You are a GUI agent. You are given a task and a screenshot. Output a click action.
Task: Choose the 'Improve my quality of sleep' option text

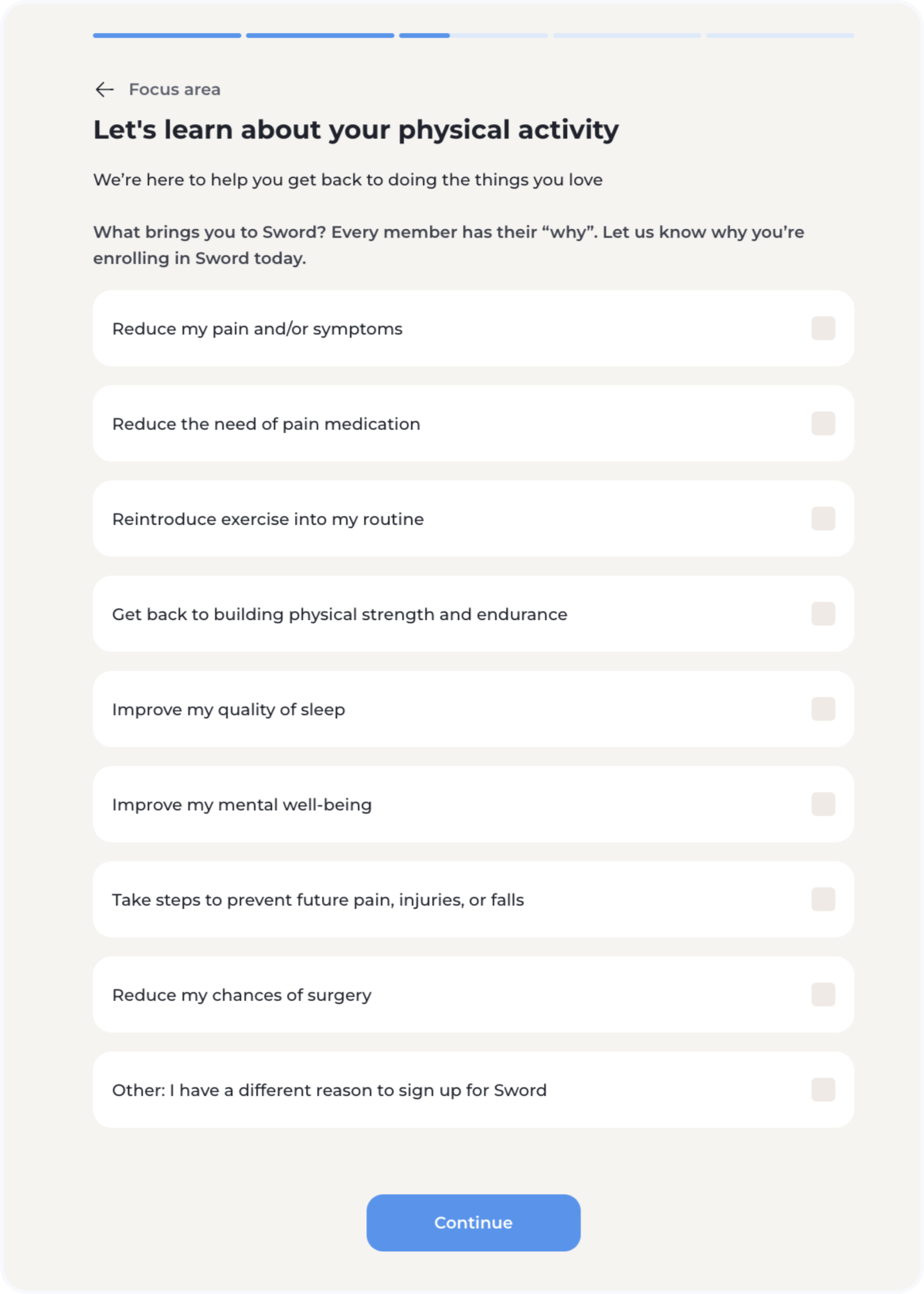click(x=228, y=709)
